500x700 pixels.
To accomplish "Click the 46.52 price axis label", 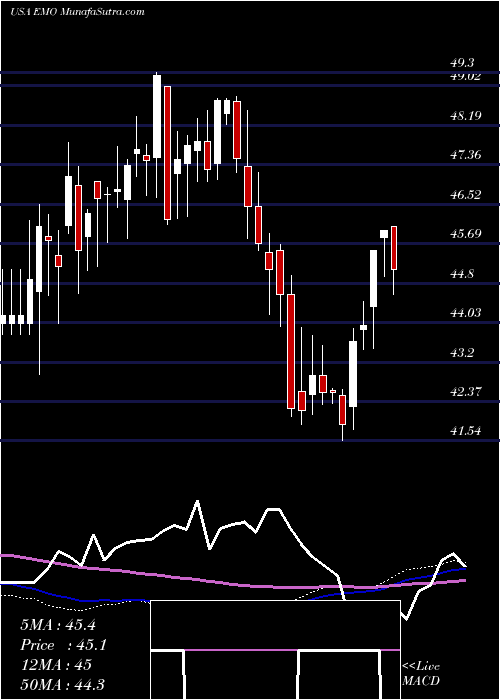I will (466, 194).
